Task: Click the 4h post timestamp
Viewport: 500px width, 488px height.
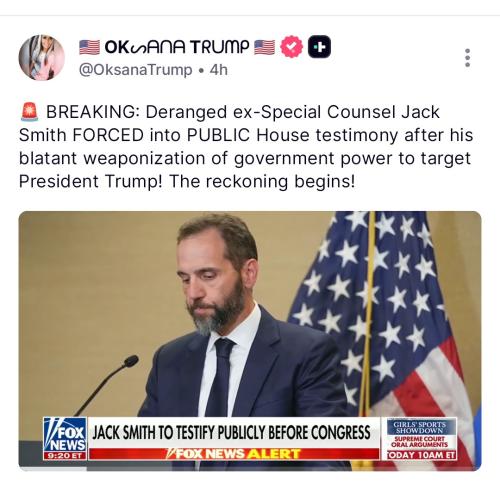Action: (218, 70)
